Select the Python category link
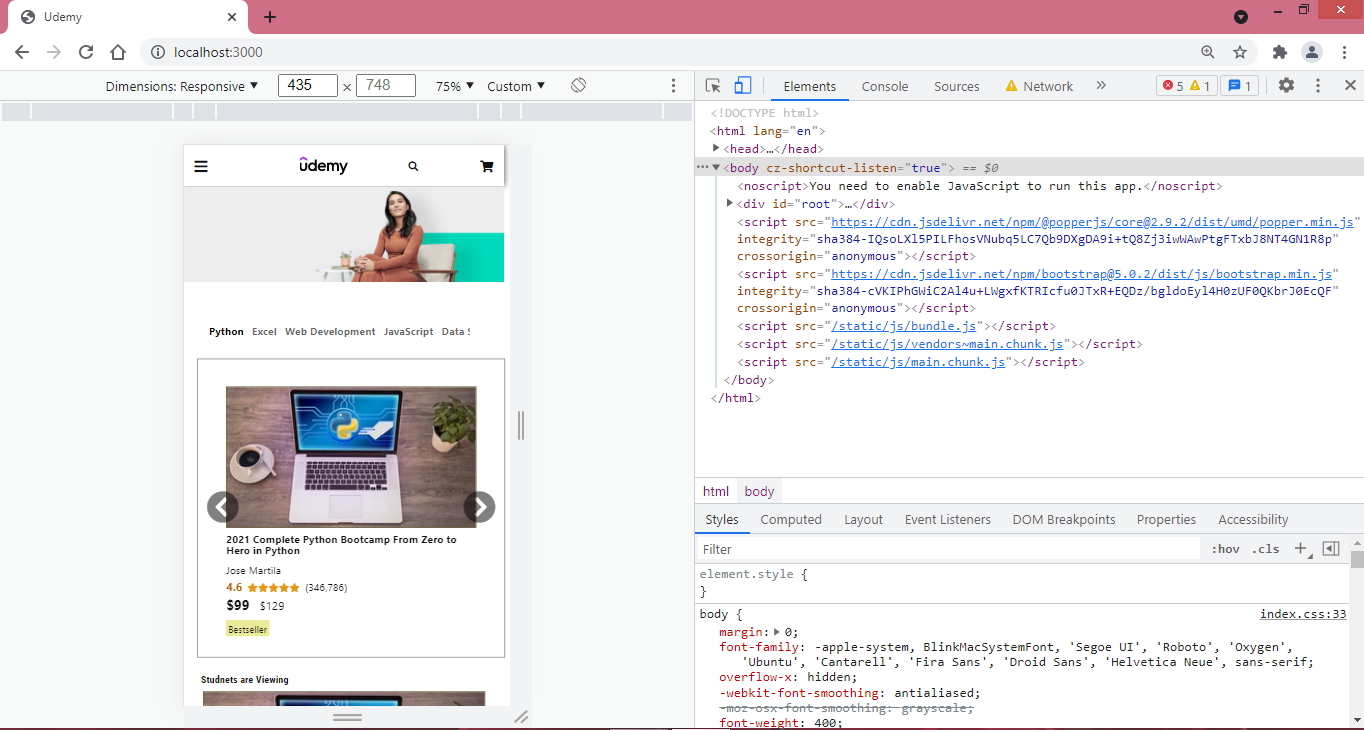Image resolution: width=1364 pixels, height=730 pixels. [226, 331]
